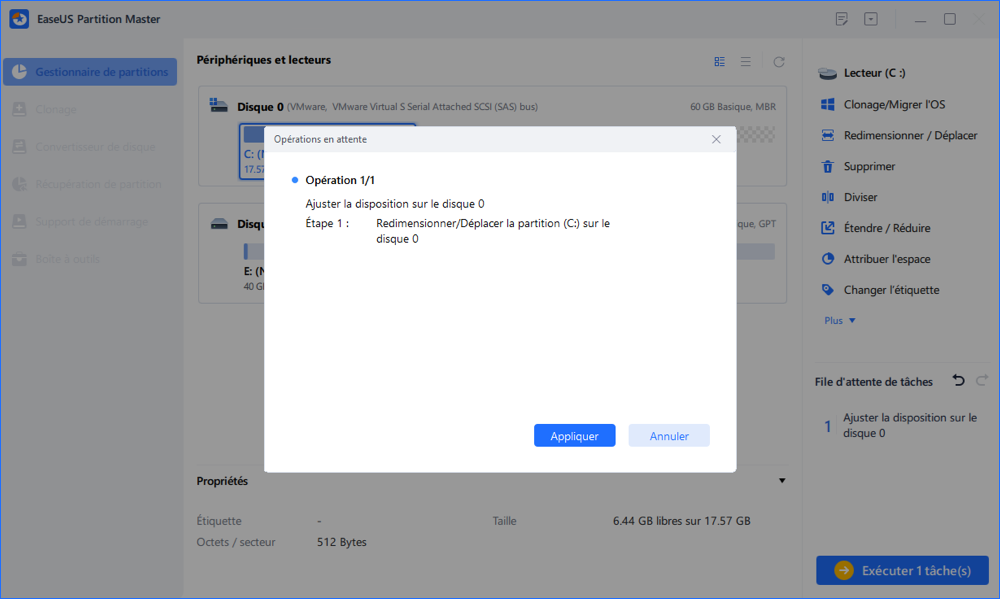Open the title bar dropdown menu icon
This screenshot has height=599, width=1000.
pos(871,19)
